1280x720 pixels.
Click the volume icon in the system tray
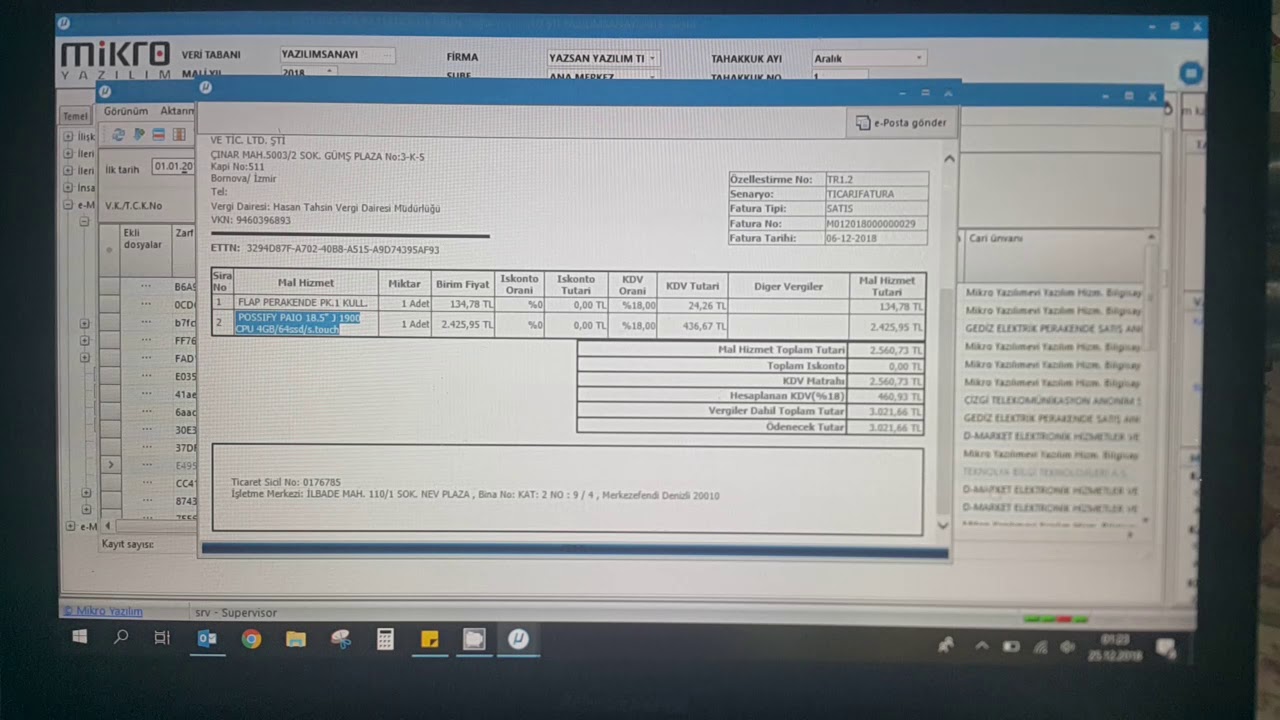(x=1068, y=647)
